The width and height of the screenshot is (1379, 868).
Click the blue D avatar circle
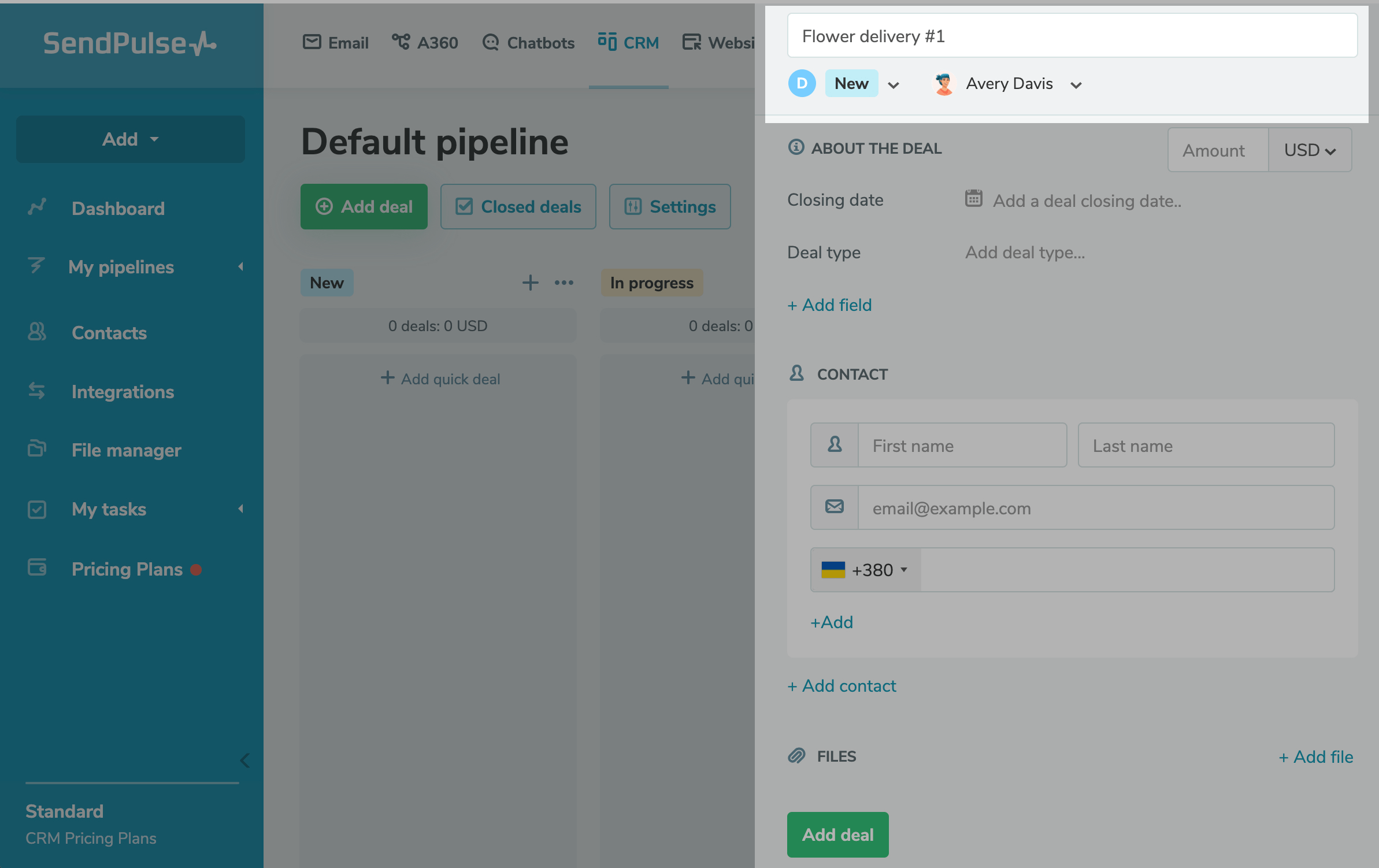pyautogui.click(x=802, y=84)
